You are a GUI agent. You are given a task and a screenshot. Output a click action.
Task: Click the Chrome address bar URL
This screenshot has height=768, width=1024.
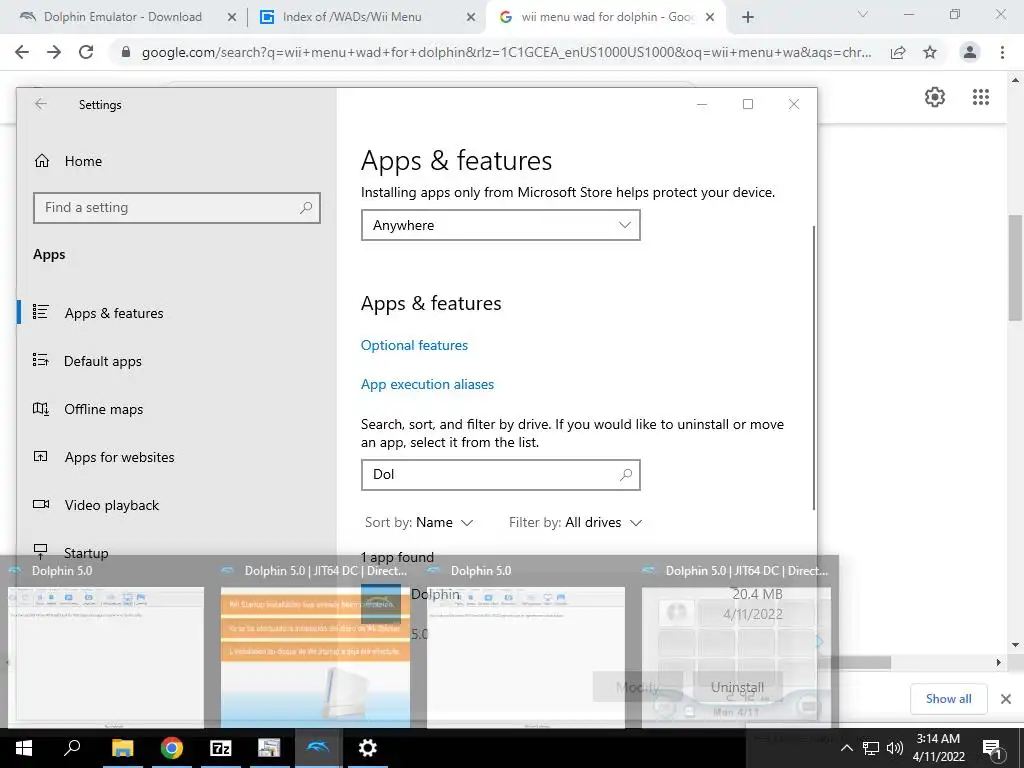506,52
